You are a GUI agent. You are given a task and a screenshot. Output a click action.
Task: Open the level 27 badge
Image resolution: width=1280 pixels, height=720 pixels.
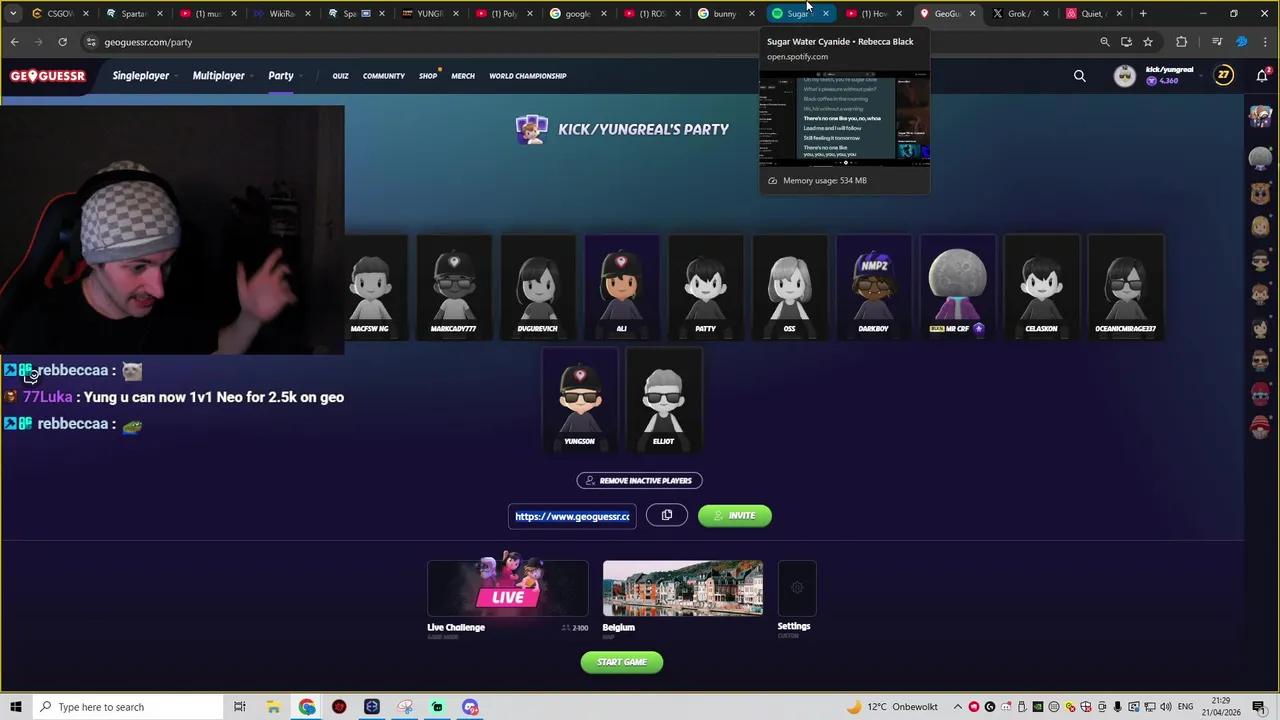click(x=1224, y=75)
